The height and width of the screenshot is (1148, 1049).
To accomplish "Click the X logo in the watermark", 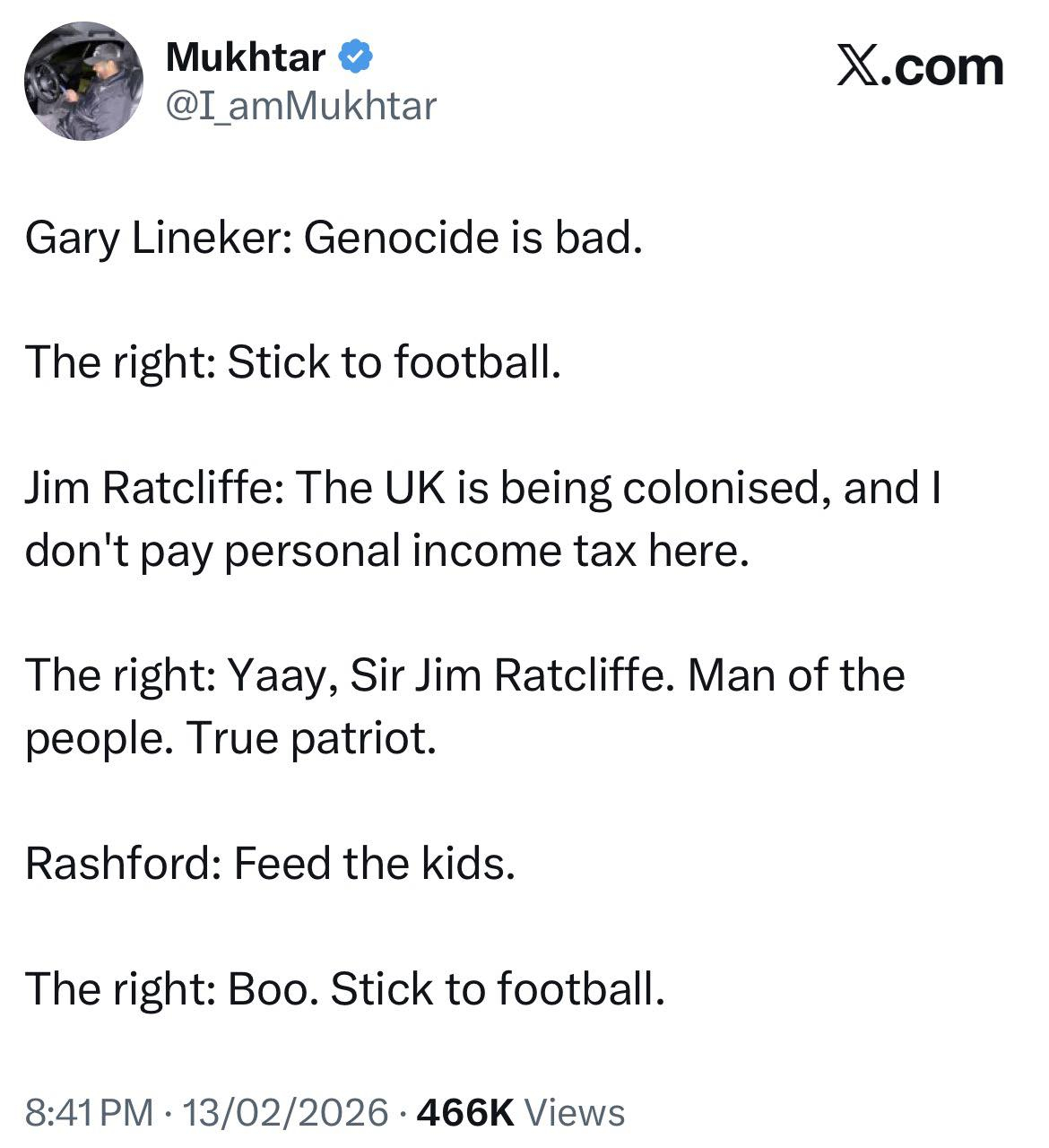I will [x=858, y=68].
